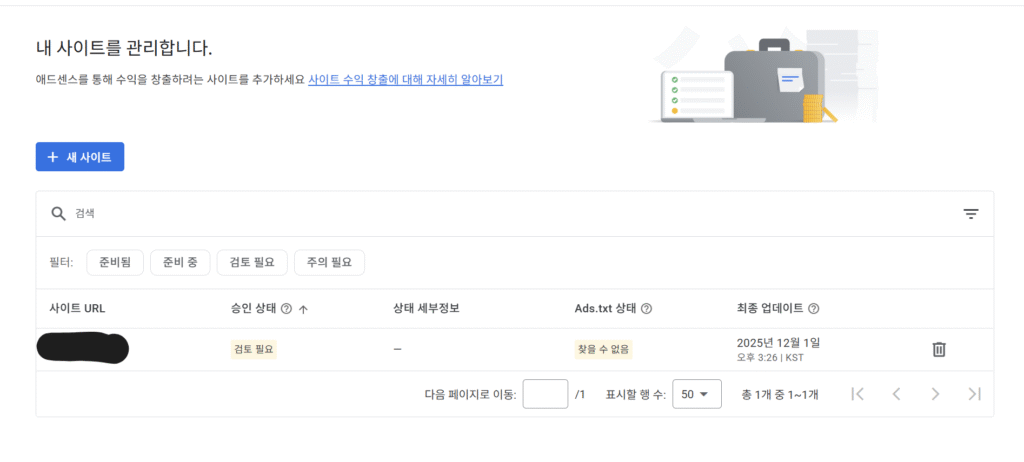The image size is (1024, 462).
Task: Click the page number input box
Action: (545, 394)
